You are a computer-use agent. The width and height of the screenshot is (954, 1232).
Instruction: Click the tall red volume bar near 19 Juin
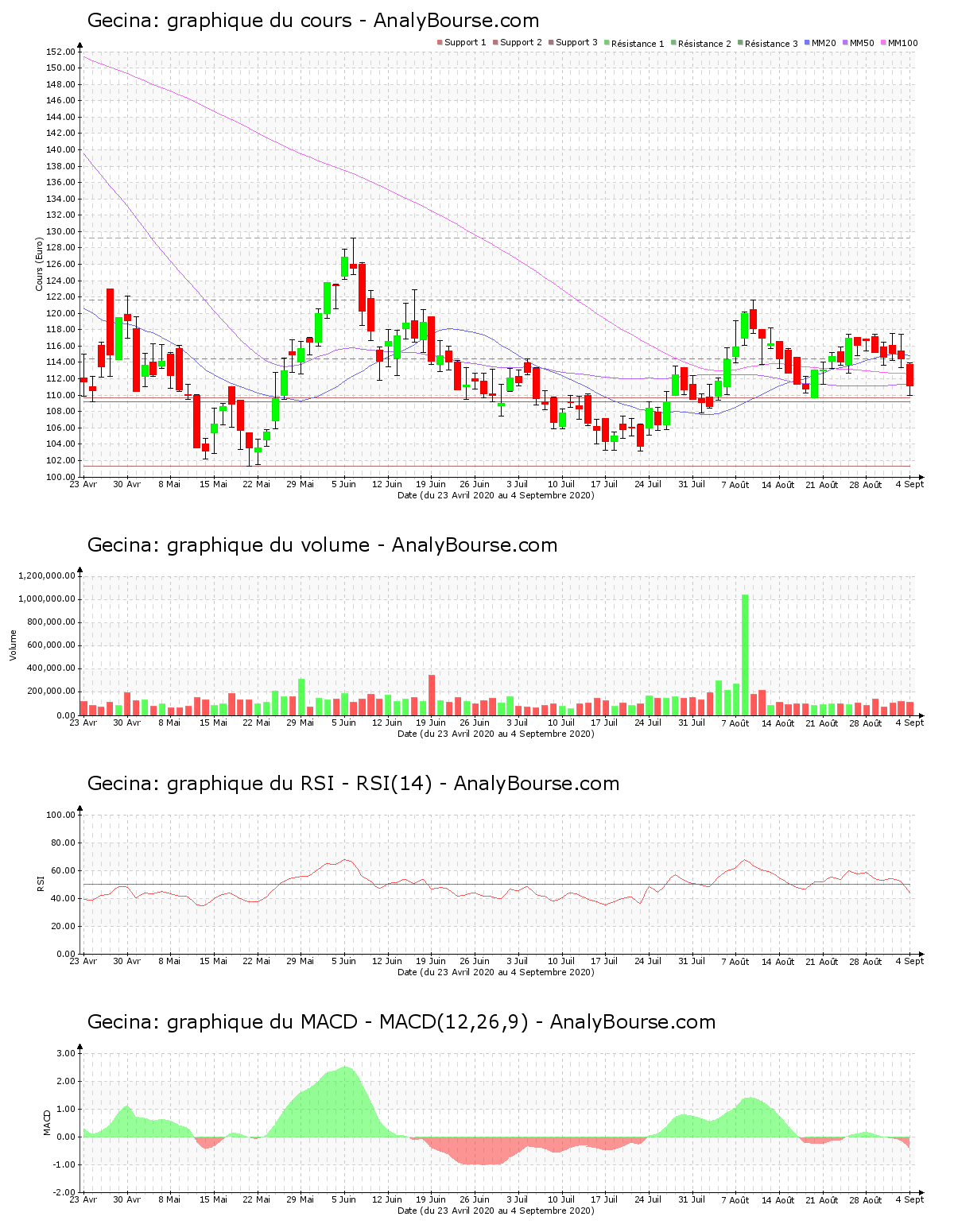pos(432,695)
